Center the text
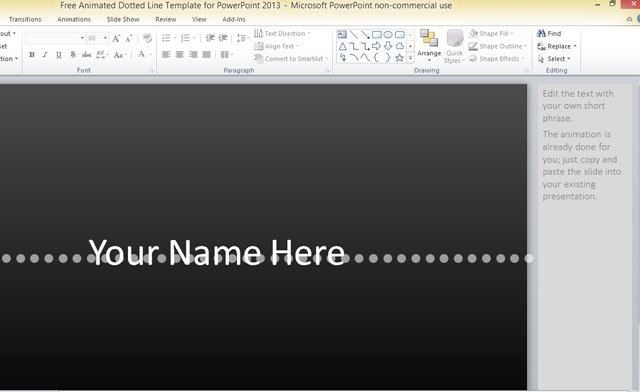 pyautogui.click(x=180, y=54)
